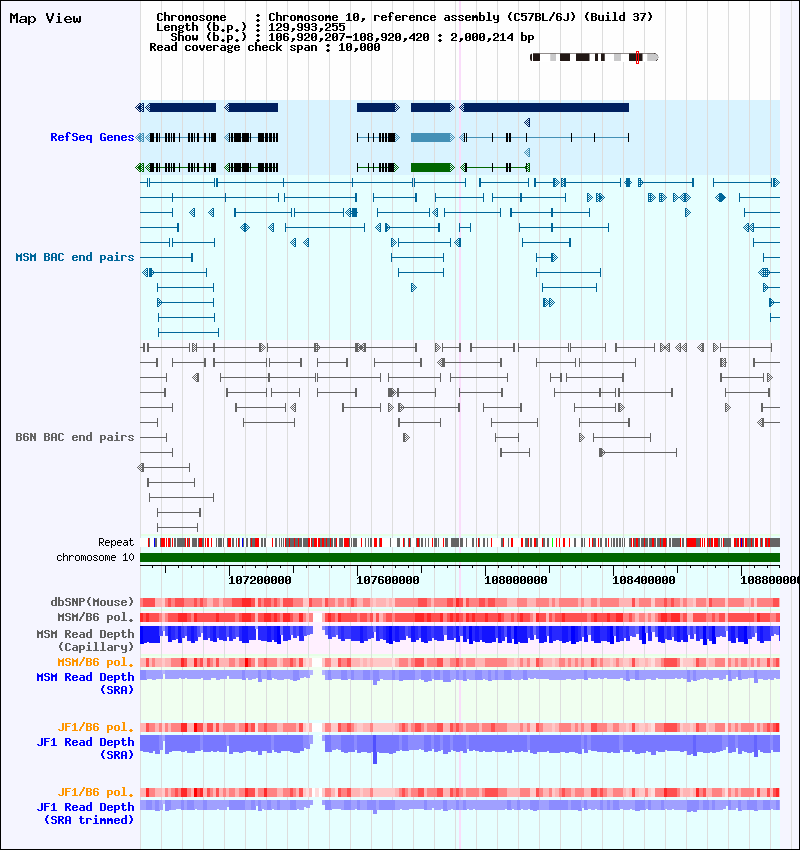
Task: Click the green chromosome 10 bar
Action: (x=460, y=557)
